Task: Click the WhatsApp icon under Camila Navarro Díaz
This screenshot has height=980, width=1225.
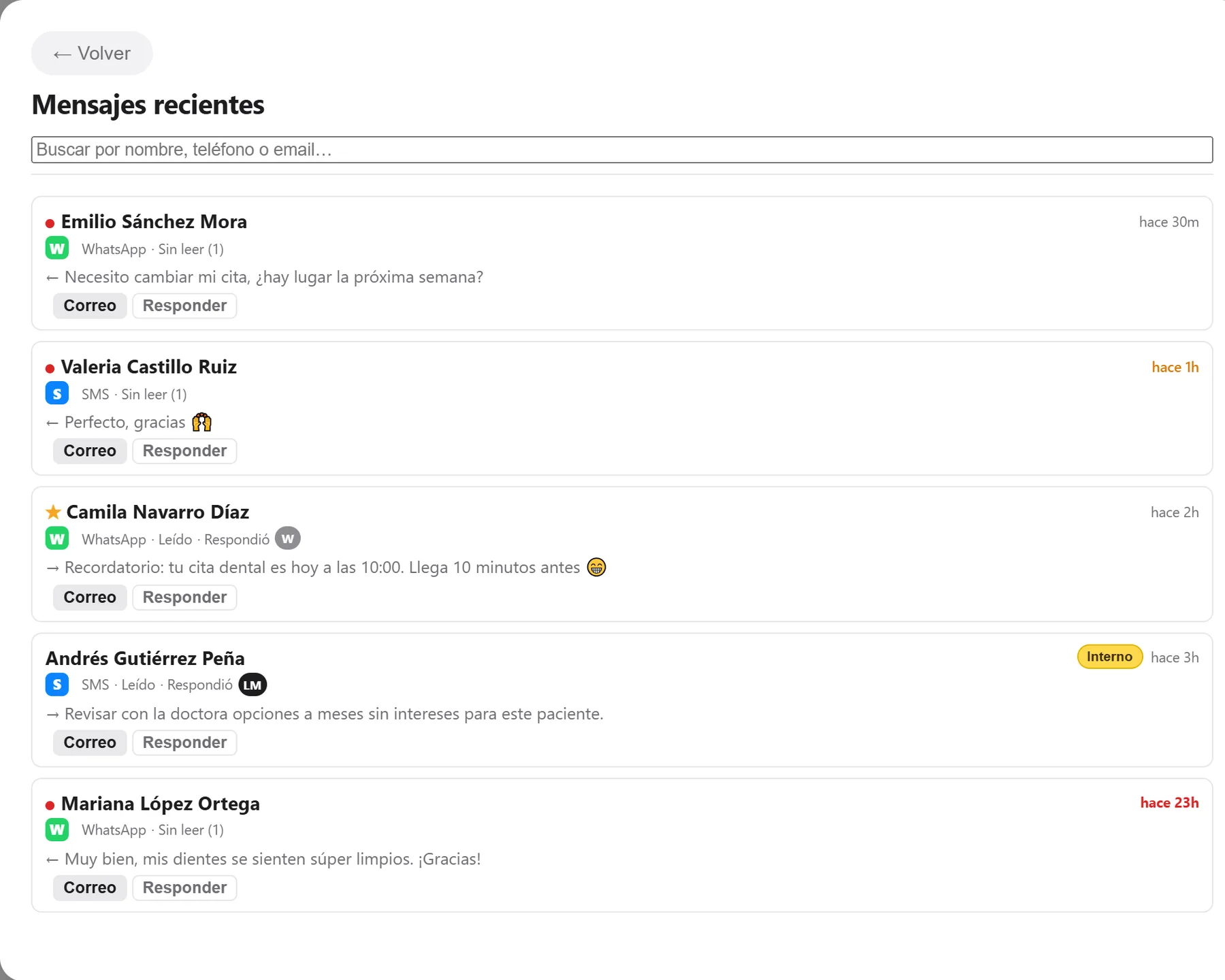Action: pyautogui.click(x=57, y=539)
